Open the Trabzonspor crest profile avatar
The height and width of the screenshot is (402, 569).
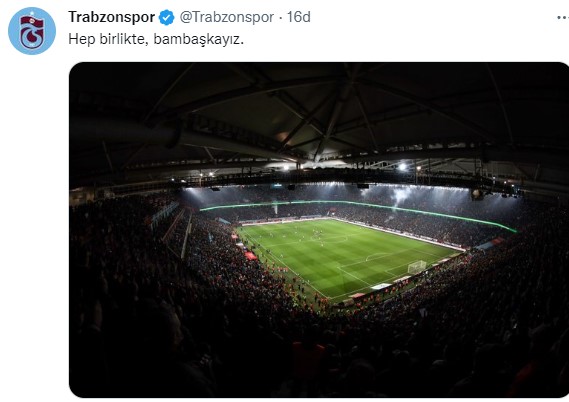(x=32, y=31)
